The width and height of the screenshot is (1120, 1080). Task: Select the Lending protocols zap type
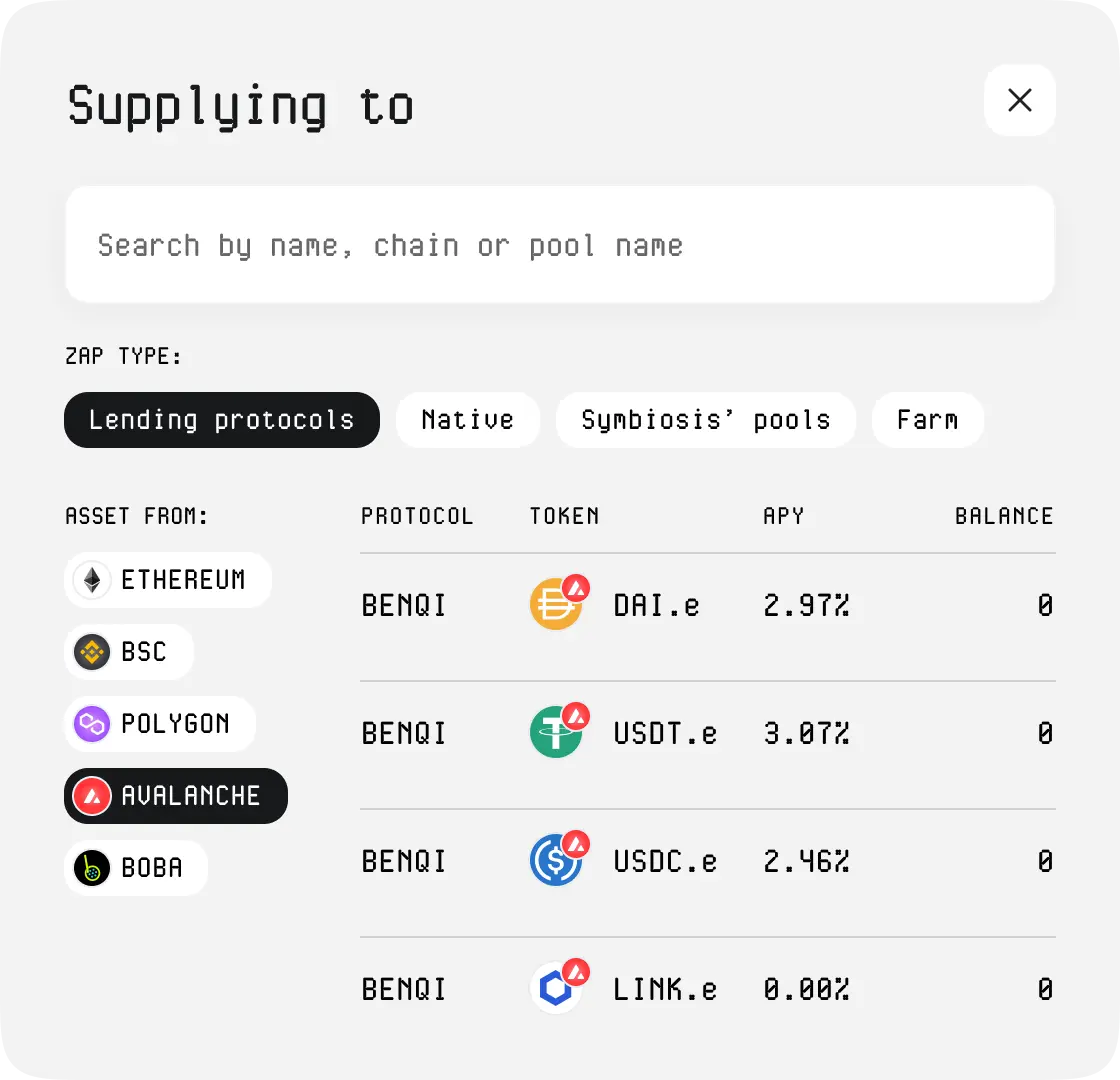tap(222, 420)
